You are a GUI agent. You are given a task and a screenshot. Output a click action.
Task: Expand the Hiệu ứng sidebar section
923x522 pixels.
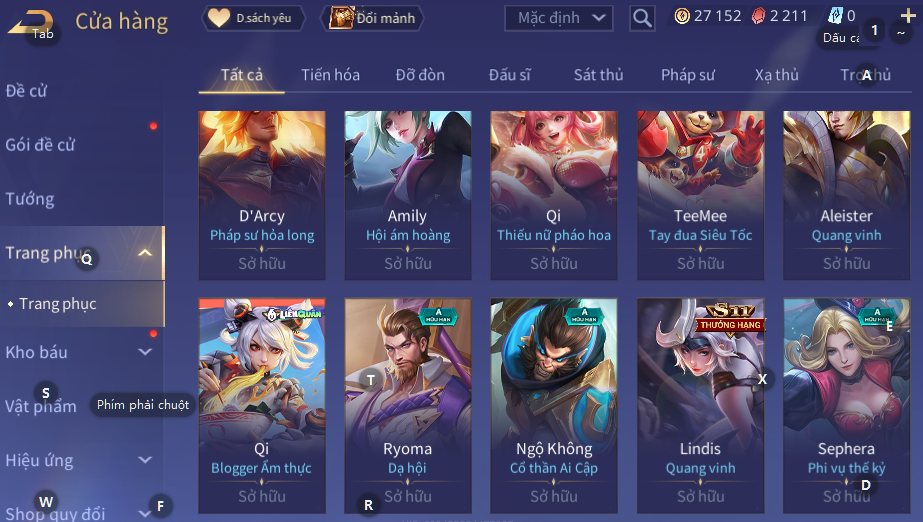(145, 460)
